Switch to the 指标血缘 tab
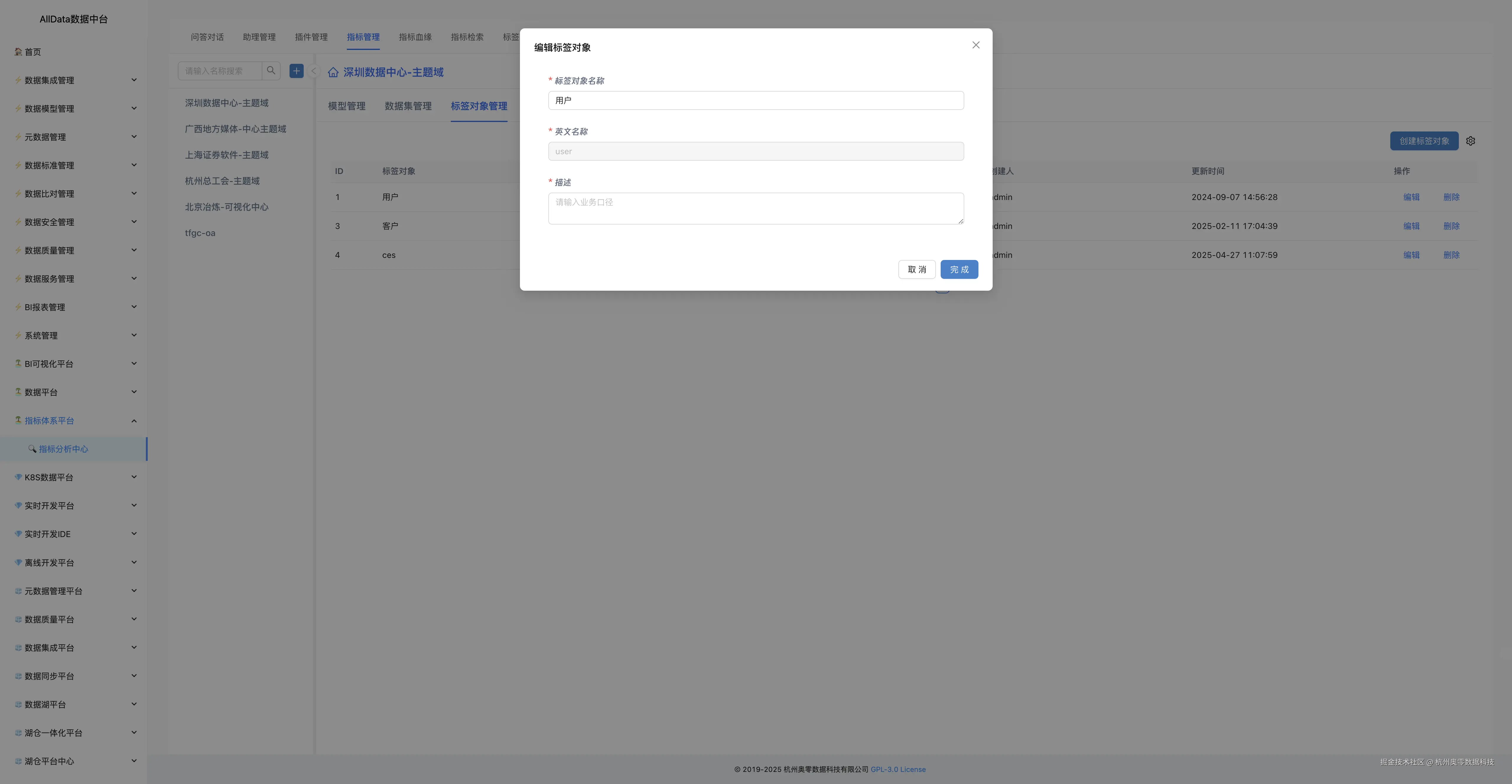 pyautogui.click(x=415, y=37)
